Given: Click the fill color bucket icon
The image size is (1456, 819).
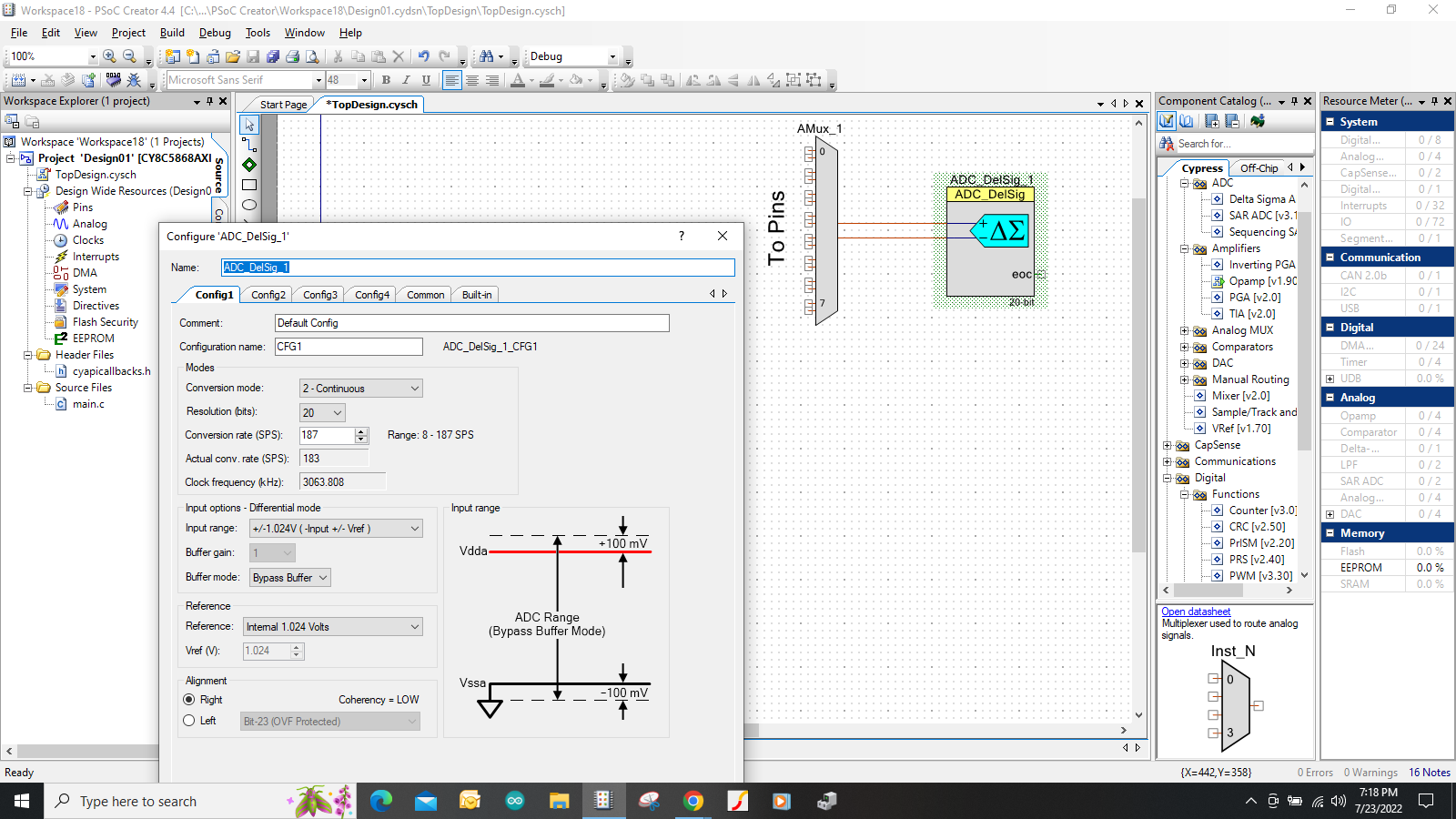Looking at the screenshot, I should [x=576, y=80].
